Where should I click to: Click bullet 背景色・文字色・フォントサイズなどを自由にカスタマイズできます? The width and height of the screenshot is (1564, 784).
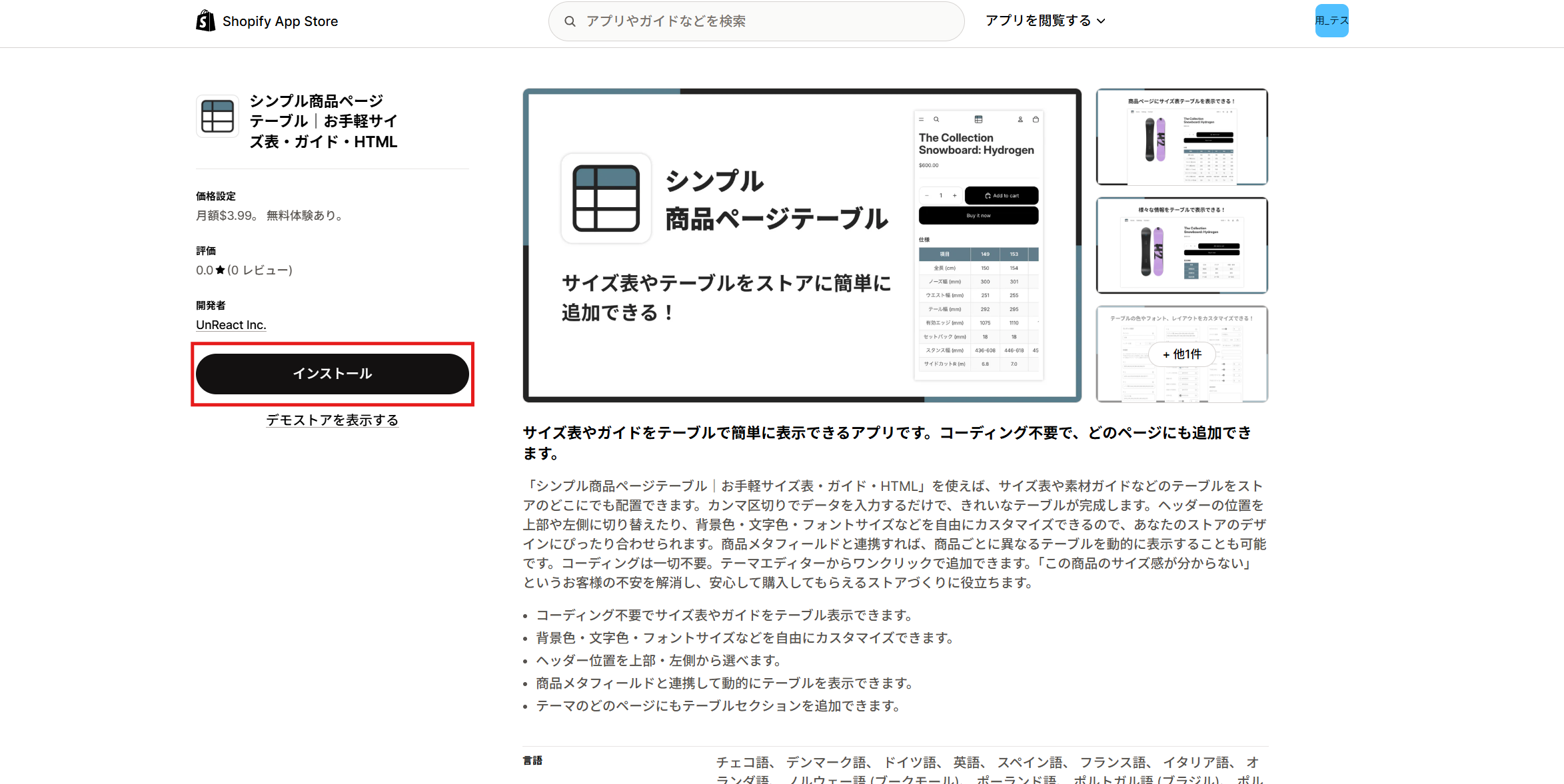tap(745, 637)
